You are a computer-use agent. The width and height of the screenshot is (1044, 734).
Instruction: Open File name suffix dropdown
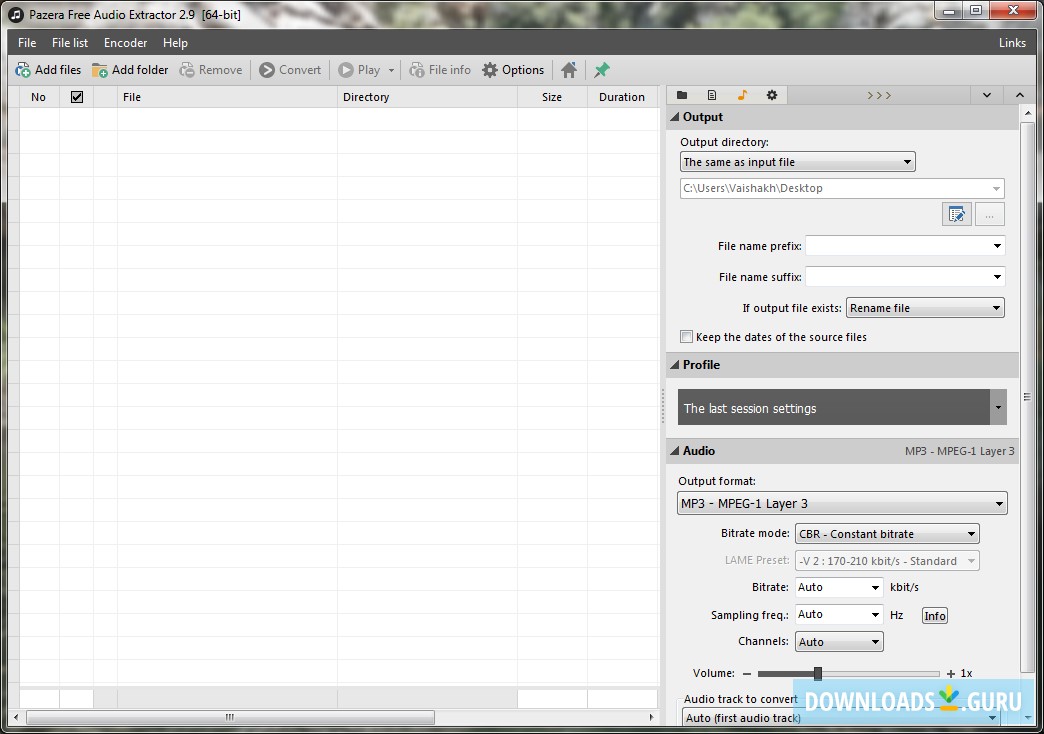(997, 277)
